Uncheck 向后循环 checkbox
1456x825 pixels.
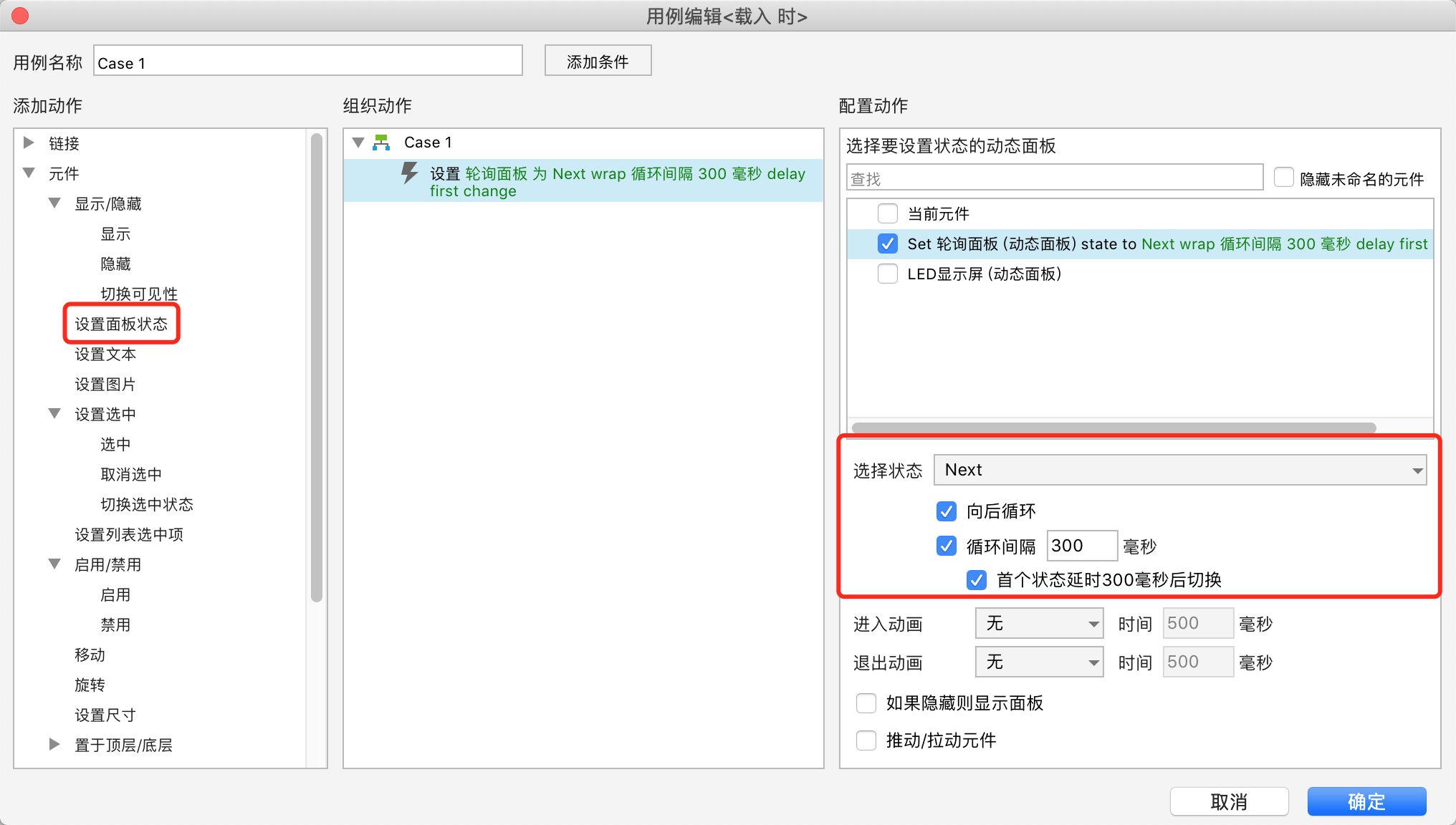coord(946,511)
